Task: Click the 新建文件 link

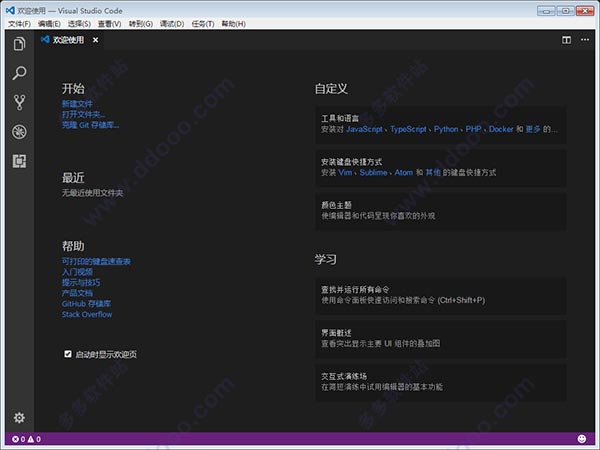Action: tap(77, 104)
